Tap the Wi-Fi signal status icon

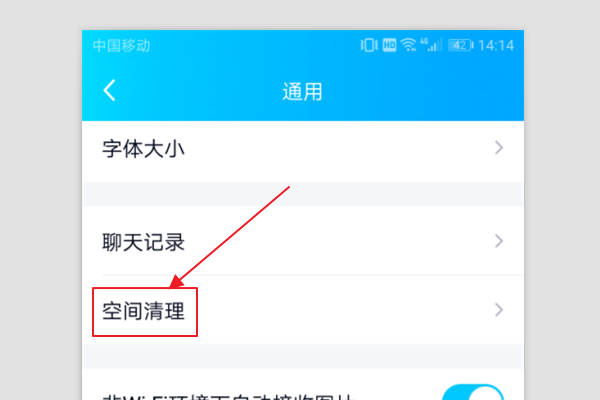(x=409, y=45)
